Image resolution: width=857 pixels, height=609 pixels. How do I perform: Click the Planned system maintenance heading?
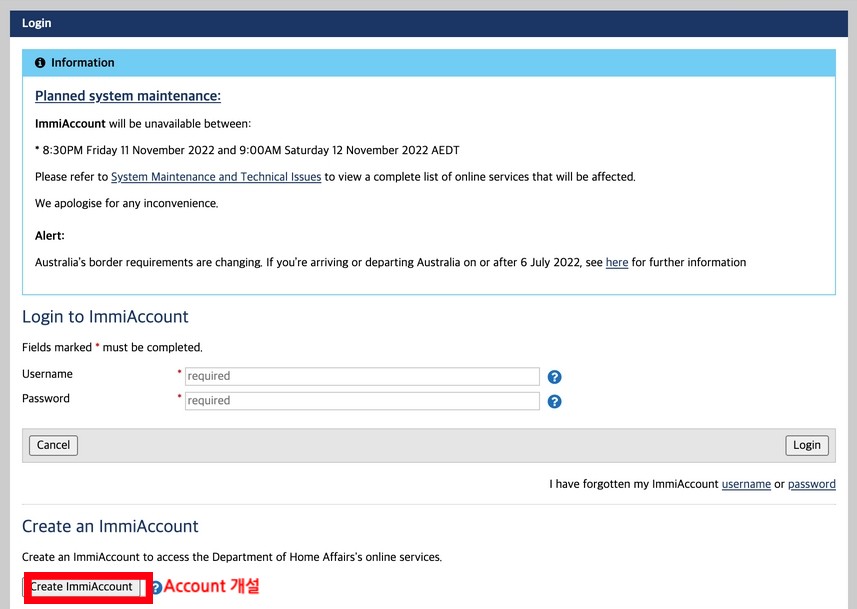coord(128,96)
